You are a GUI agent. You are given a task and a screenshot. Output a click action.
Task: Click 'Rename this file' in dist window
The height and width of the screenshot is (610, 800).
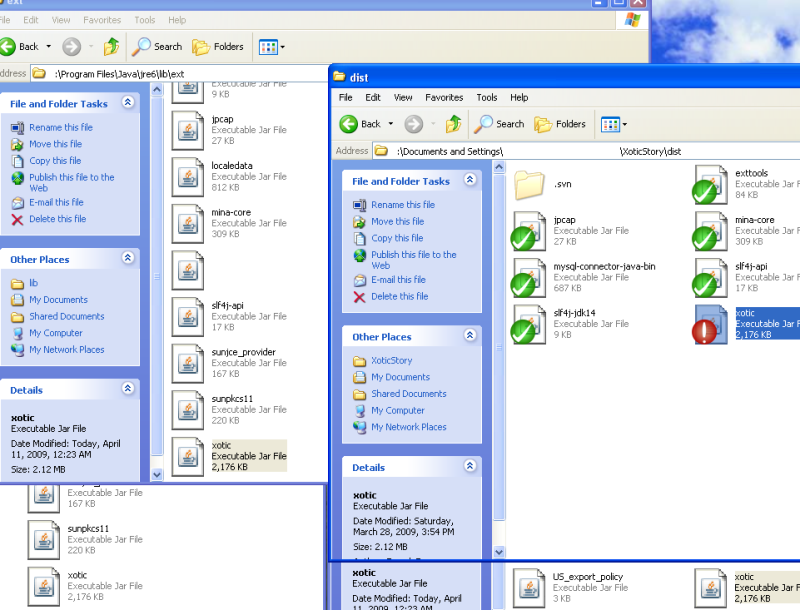(x=402, y=205)
